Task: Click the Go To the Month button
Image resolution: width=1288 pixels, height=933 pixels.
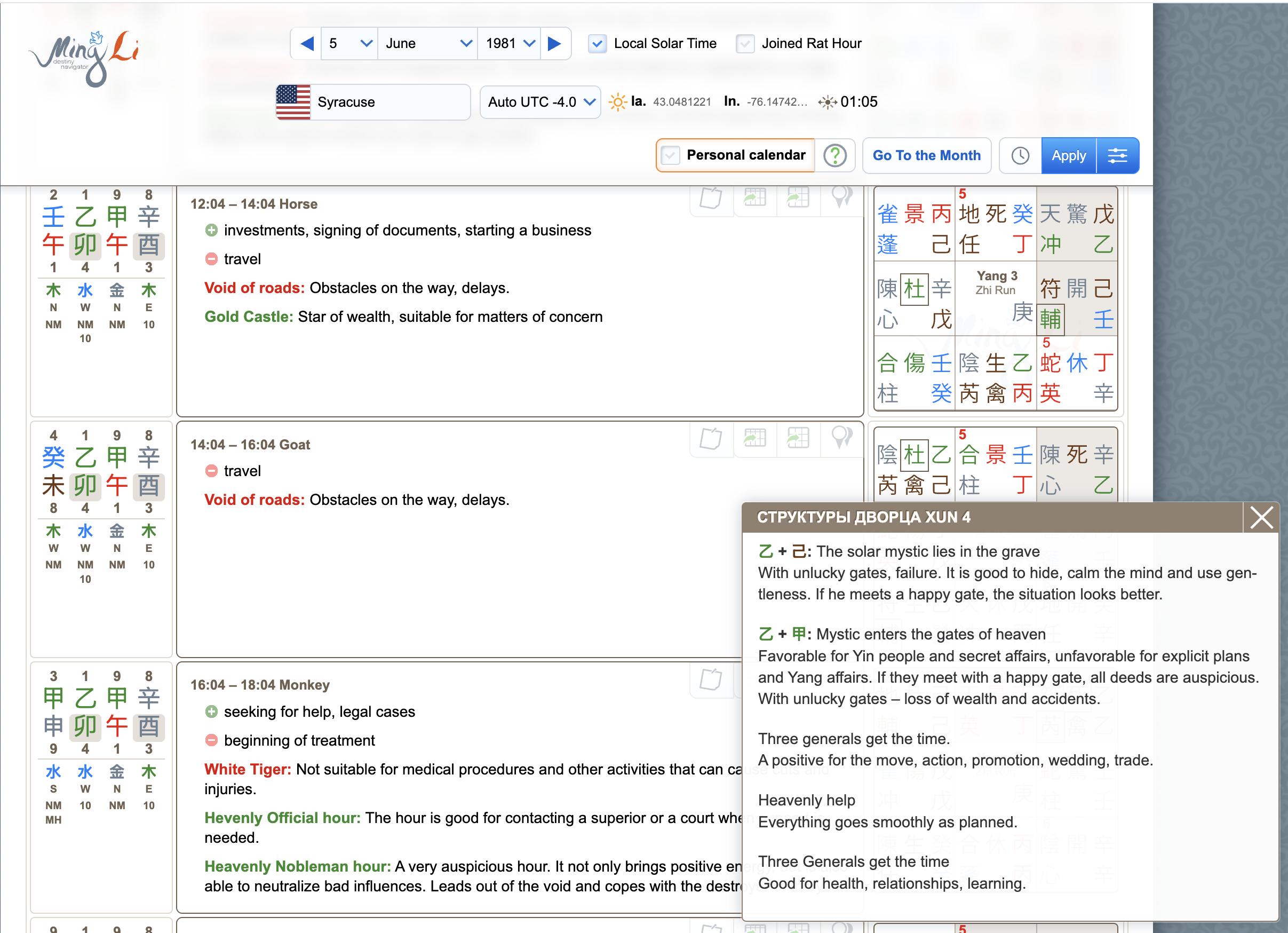Action: (x=927, y=155)
